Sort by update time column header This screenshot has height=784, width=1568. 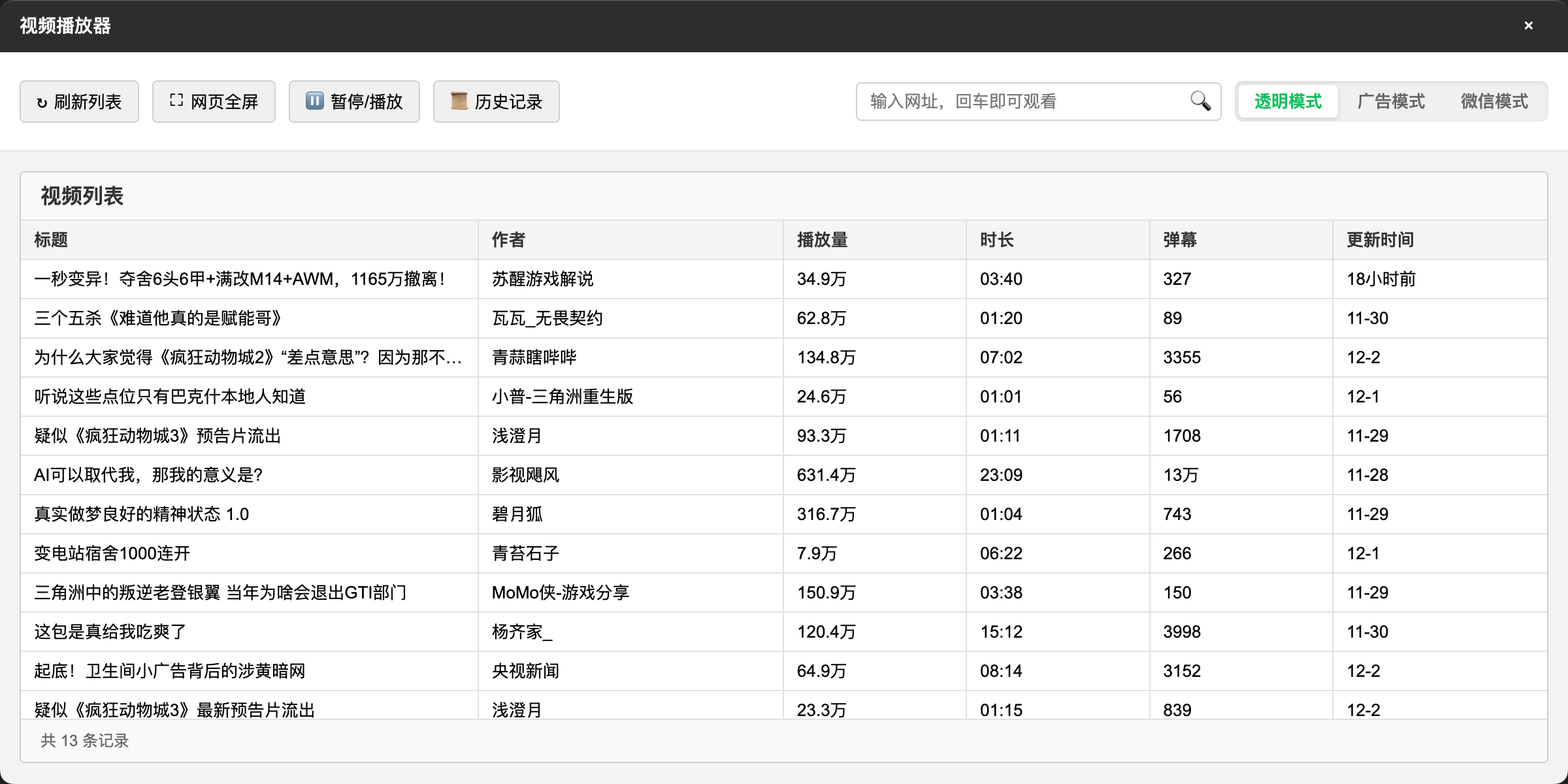tap(1380, 240)
